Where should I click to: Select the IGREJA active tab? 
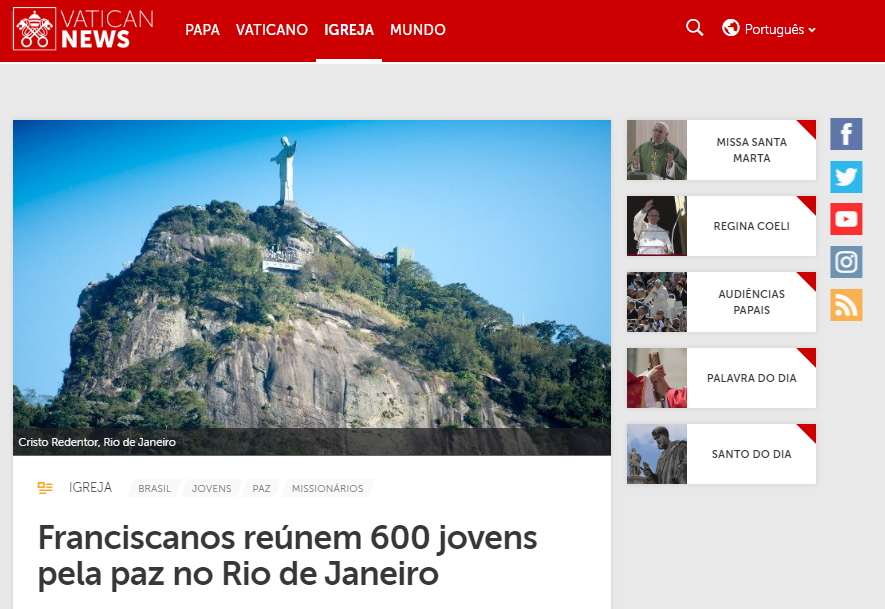pos(349,30)
